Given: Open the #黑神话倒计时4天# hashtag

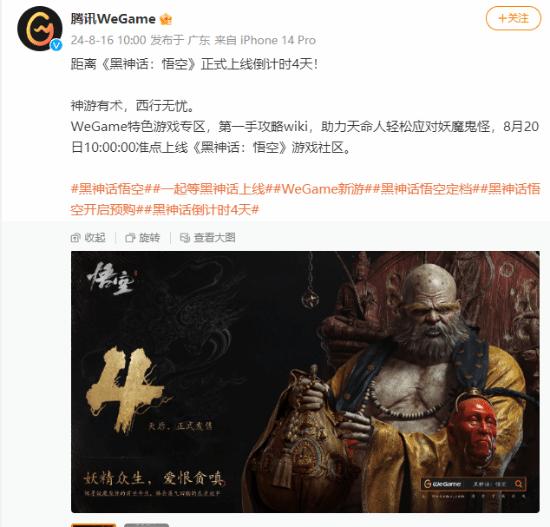Looking at the screenshot, I should point(201,210).
